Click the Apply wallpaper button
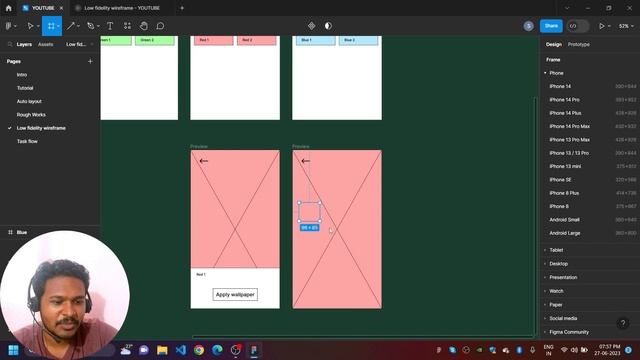Viewport: 640px width, 360px height. (235, 295)
